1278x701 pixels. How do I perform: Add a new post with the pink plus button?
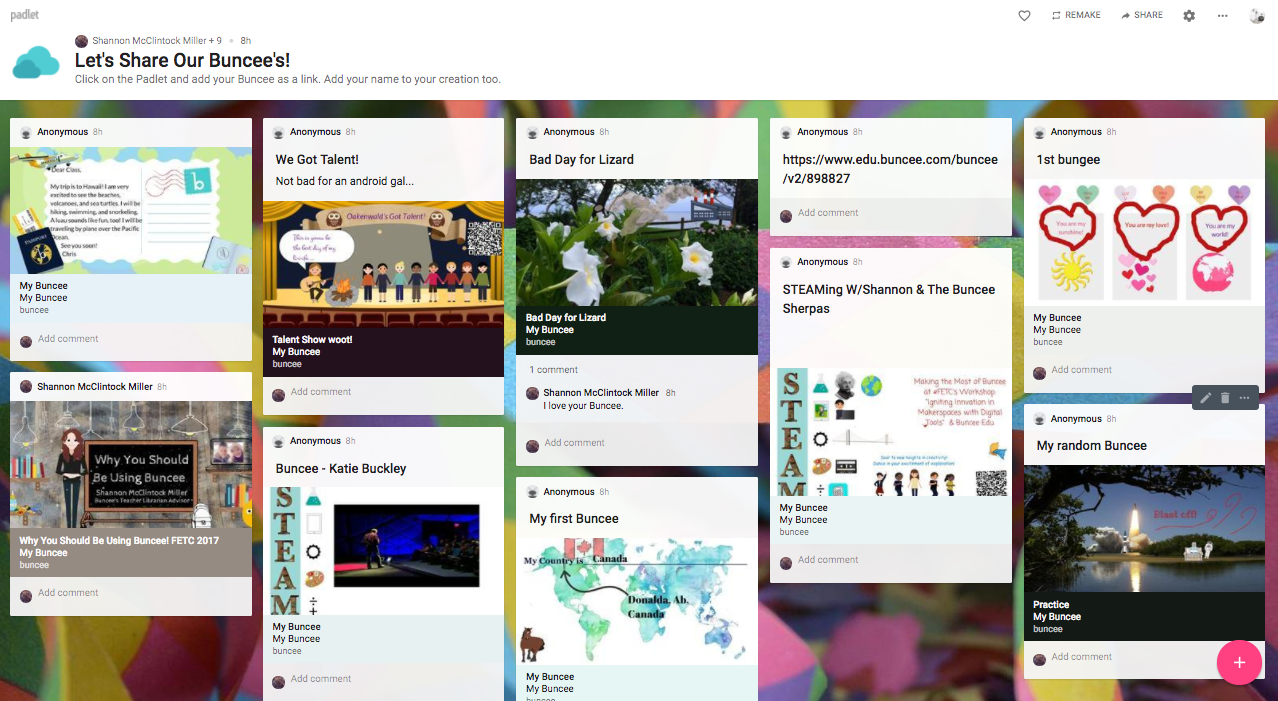pyautogui.click(x=1239, y=662)
